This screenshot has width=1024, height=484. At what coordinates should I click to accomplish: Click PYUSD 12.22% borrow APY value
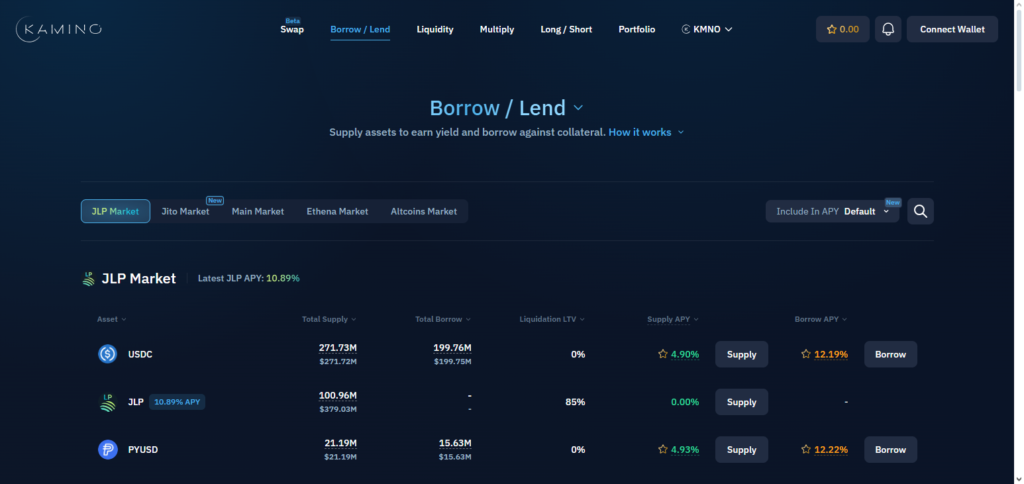[831, 449]
